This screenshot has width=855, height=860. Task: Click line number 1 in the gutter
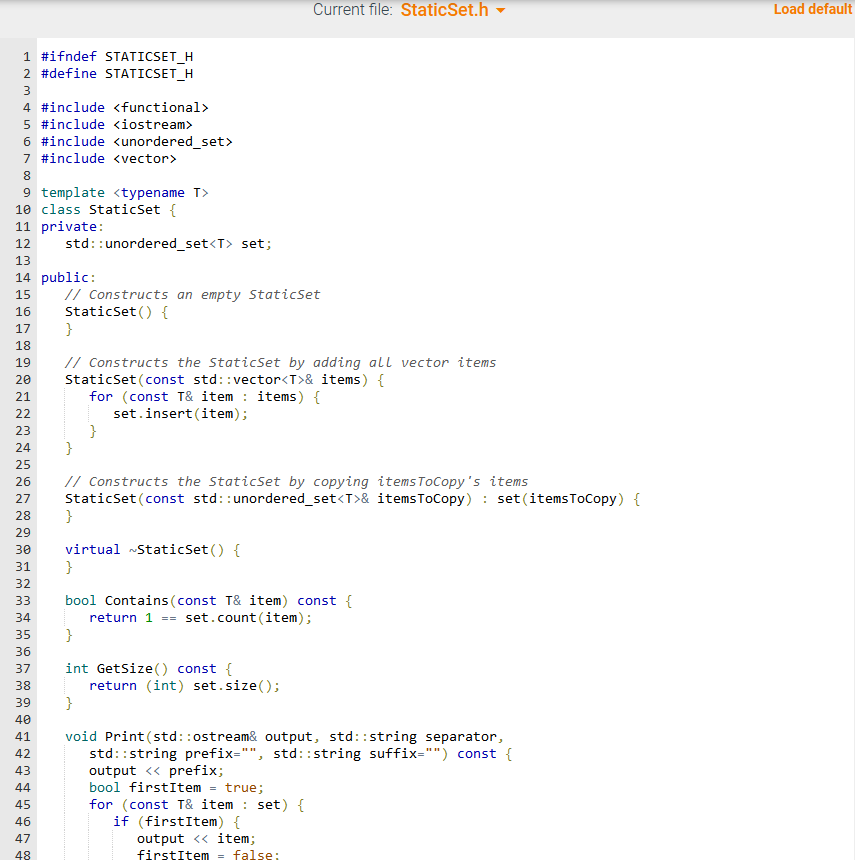coord(26,56)
